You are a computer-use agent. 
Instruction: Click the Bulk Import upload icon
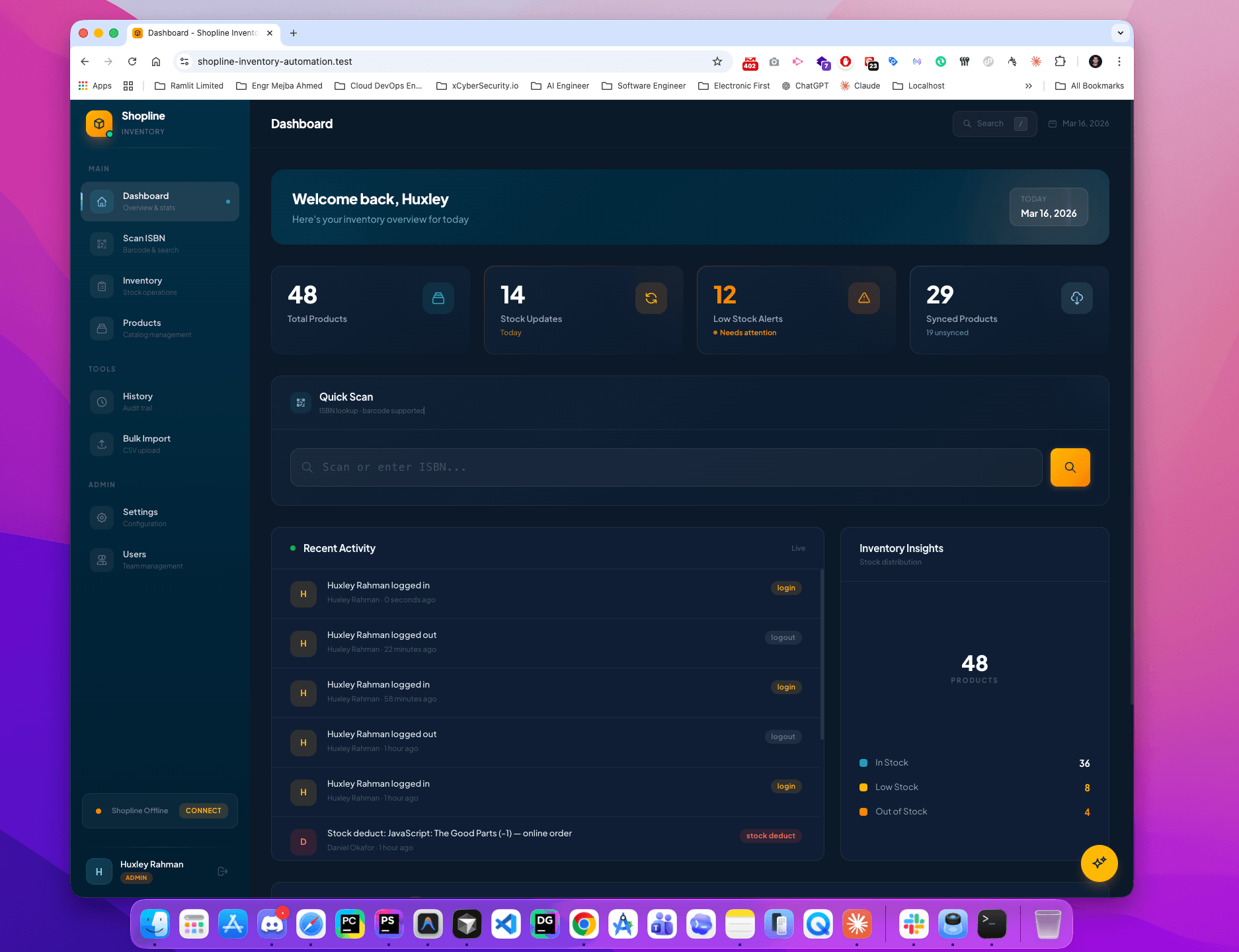pyautogui.click(x=102, y=444)
